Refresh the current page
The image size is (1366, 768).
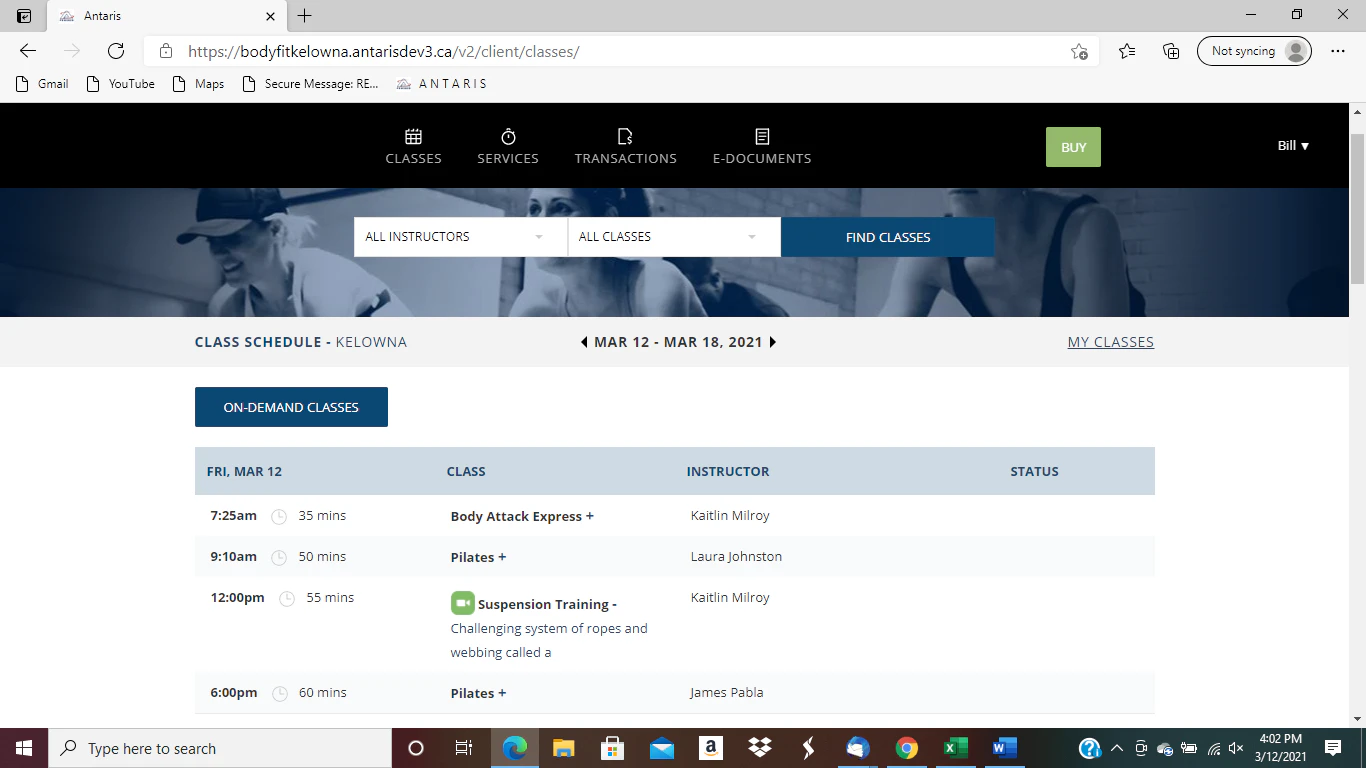click(116, 51)
